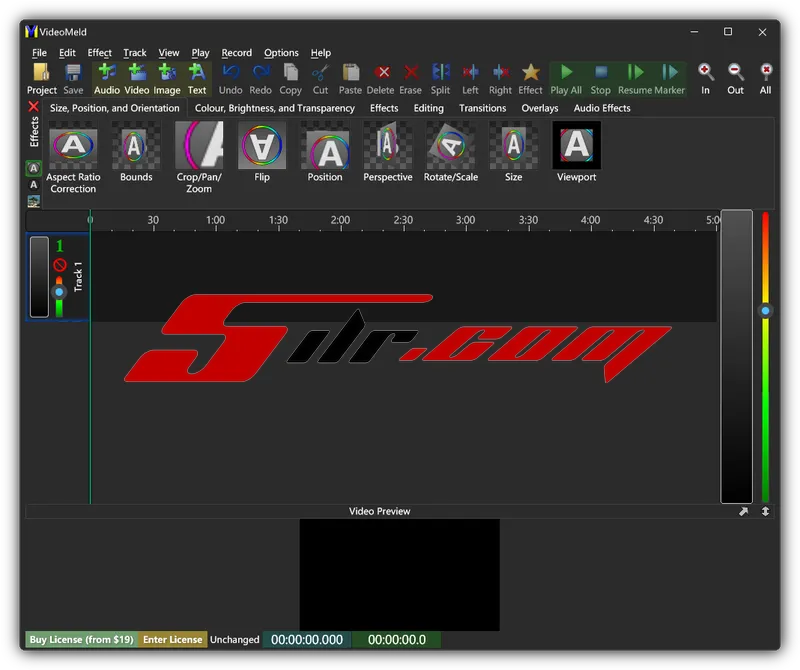Screen dimensions: 800x670
Task: Switch to the Audio Effects tab
Action: [x=602, y=108]
